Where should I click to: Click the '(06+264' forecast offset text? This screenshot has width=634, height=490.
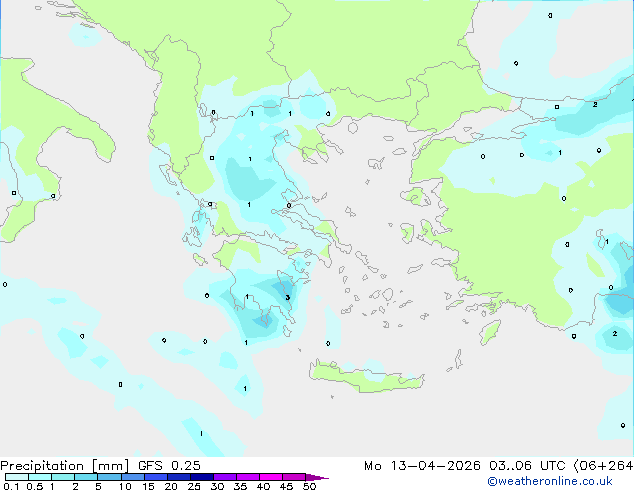pos(603,466)
